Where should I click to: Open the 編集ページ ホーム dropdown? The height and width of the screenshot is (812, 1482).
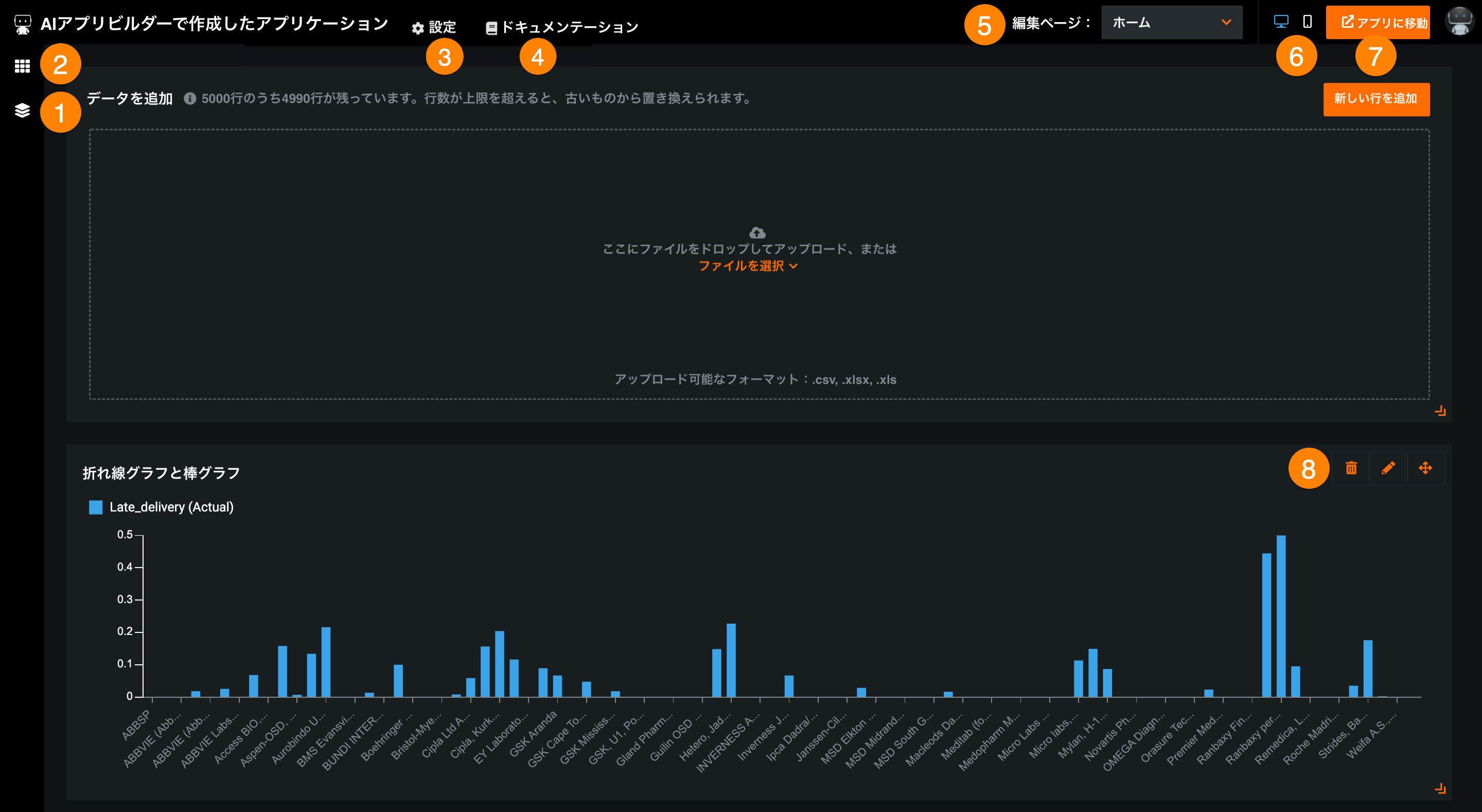(1171, 23)
